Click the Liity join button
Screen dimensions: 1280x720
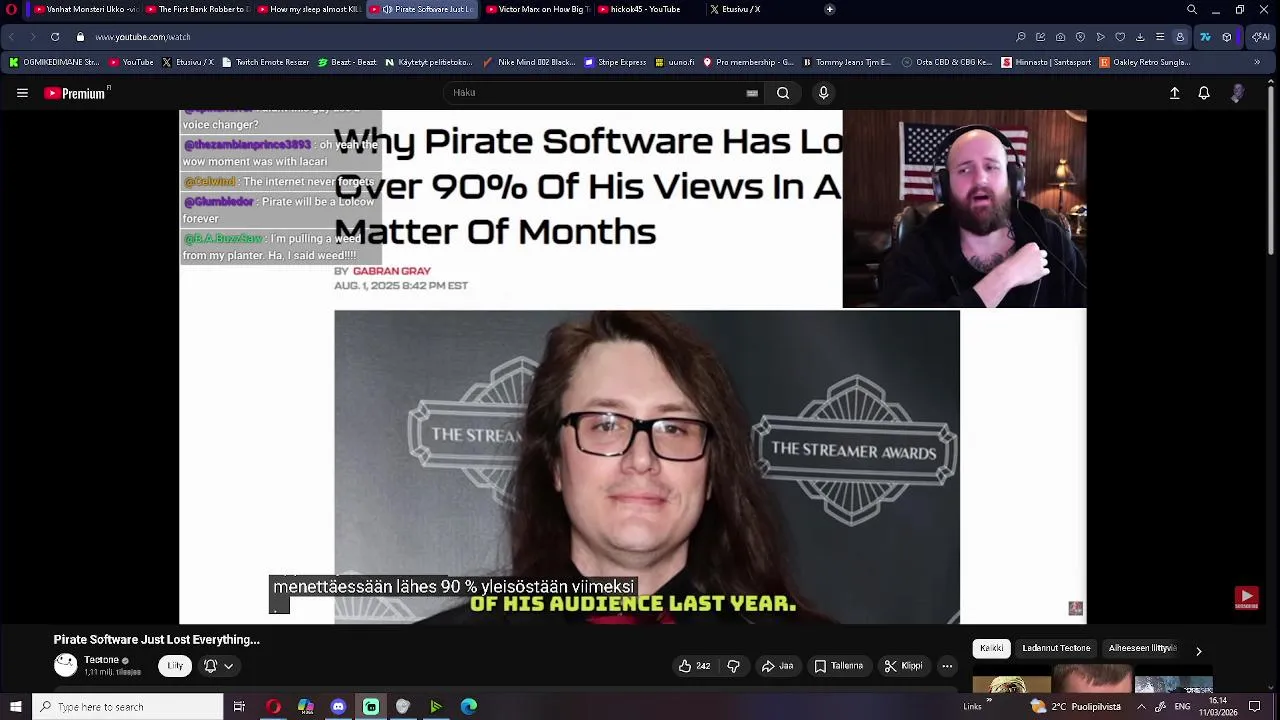pyautogui.click(x=175, y=666)
